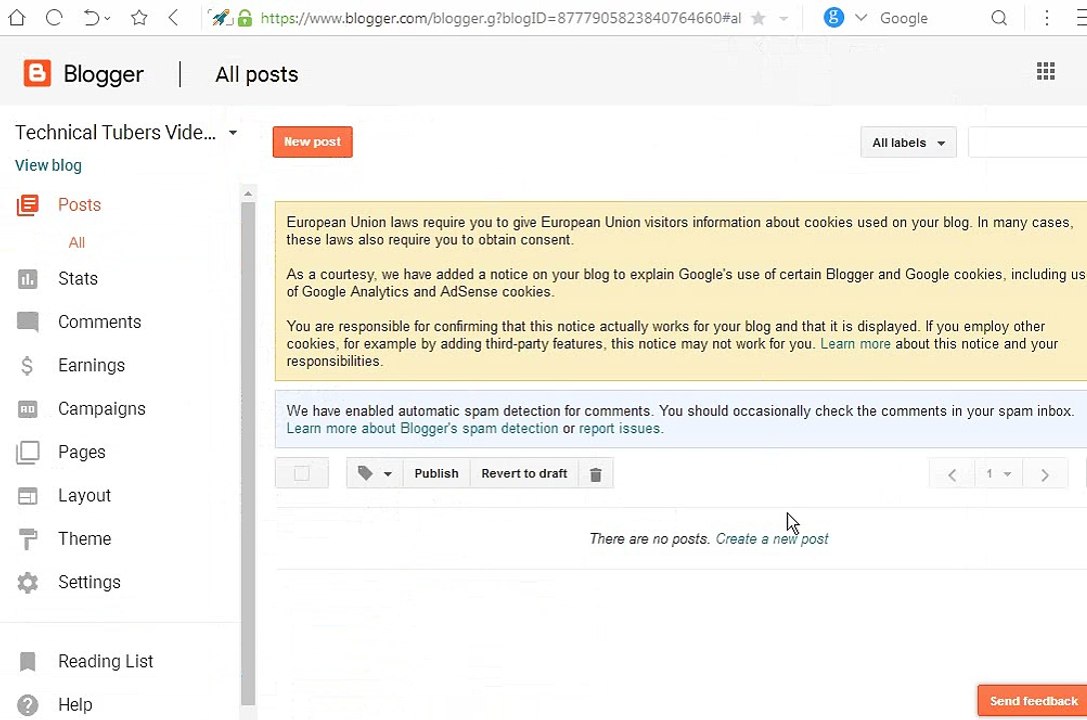Click the Publish button
This screenshot has height=720, width=1087.
click(436, 474)
